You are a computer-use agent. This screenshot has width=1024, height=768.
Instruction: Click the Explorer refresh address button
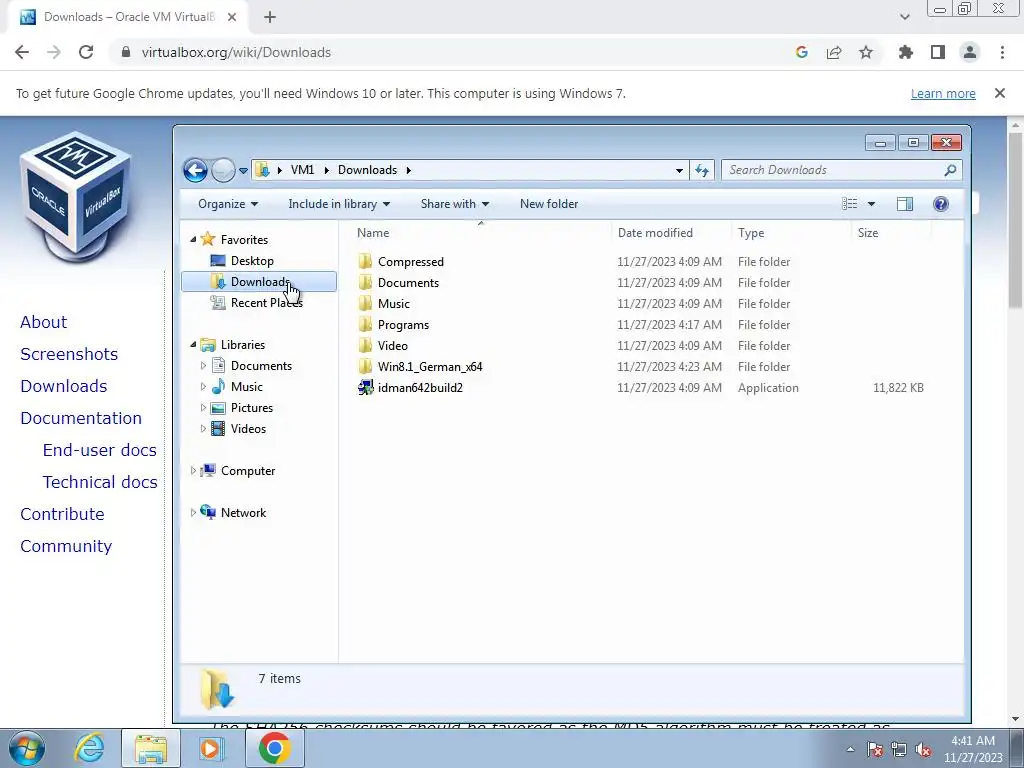click(701, 170)
